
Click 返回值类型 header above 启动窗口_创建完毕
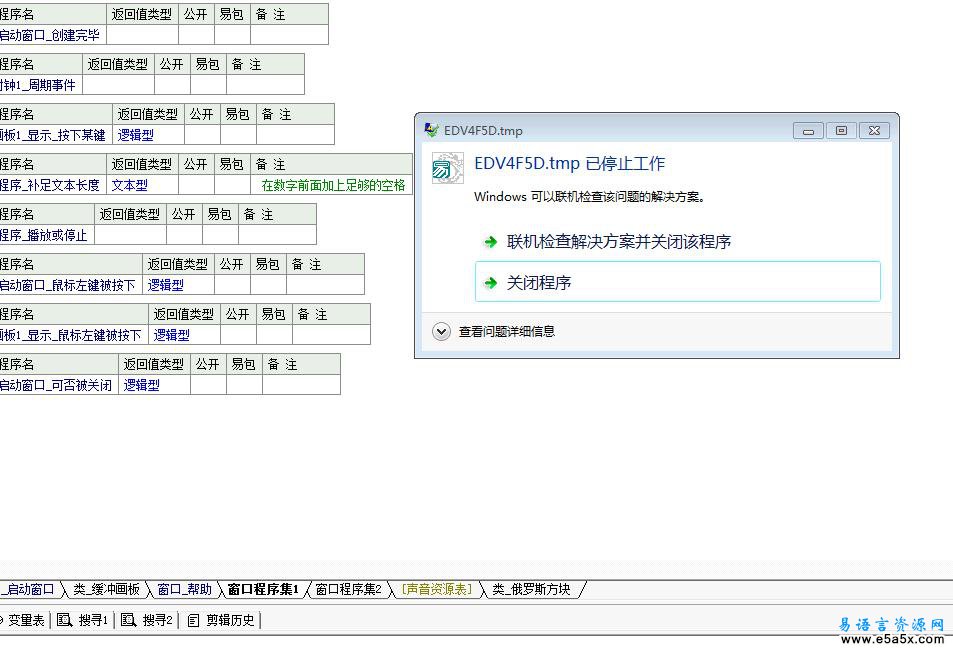click(x=142, y=14)
